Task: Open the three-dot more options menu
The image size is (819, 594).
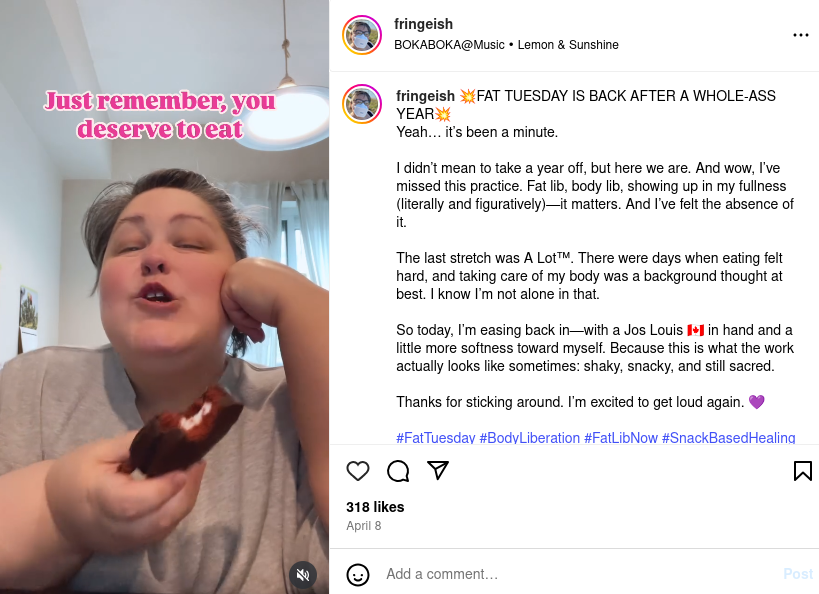Action: click(x=800, y=35)
